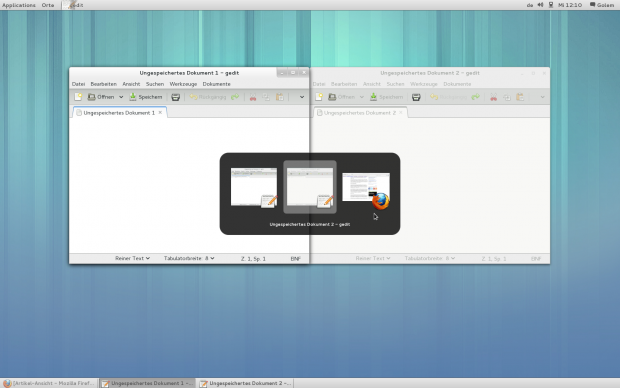Switch to Mozilla Firefox in bottom taskbar

click(49, 383)
